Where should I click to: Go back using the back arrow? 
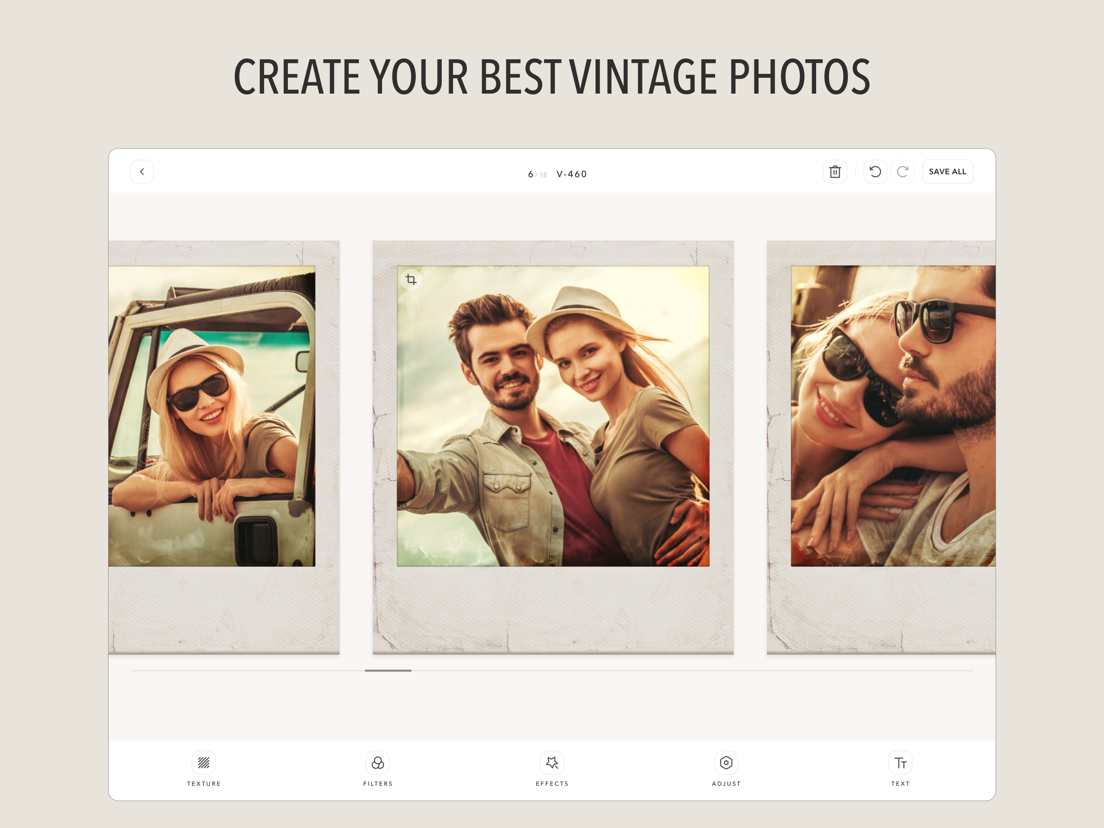click(142, 171)
